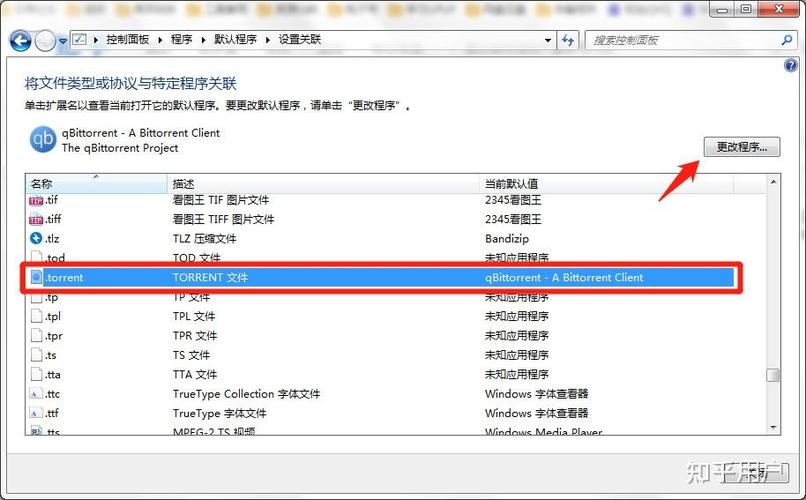Select the .tlz Bandizip icon

(x=36, y=238)
